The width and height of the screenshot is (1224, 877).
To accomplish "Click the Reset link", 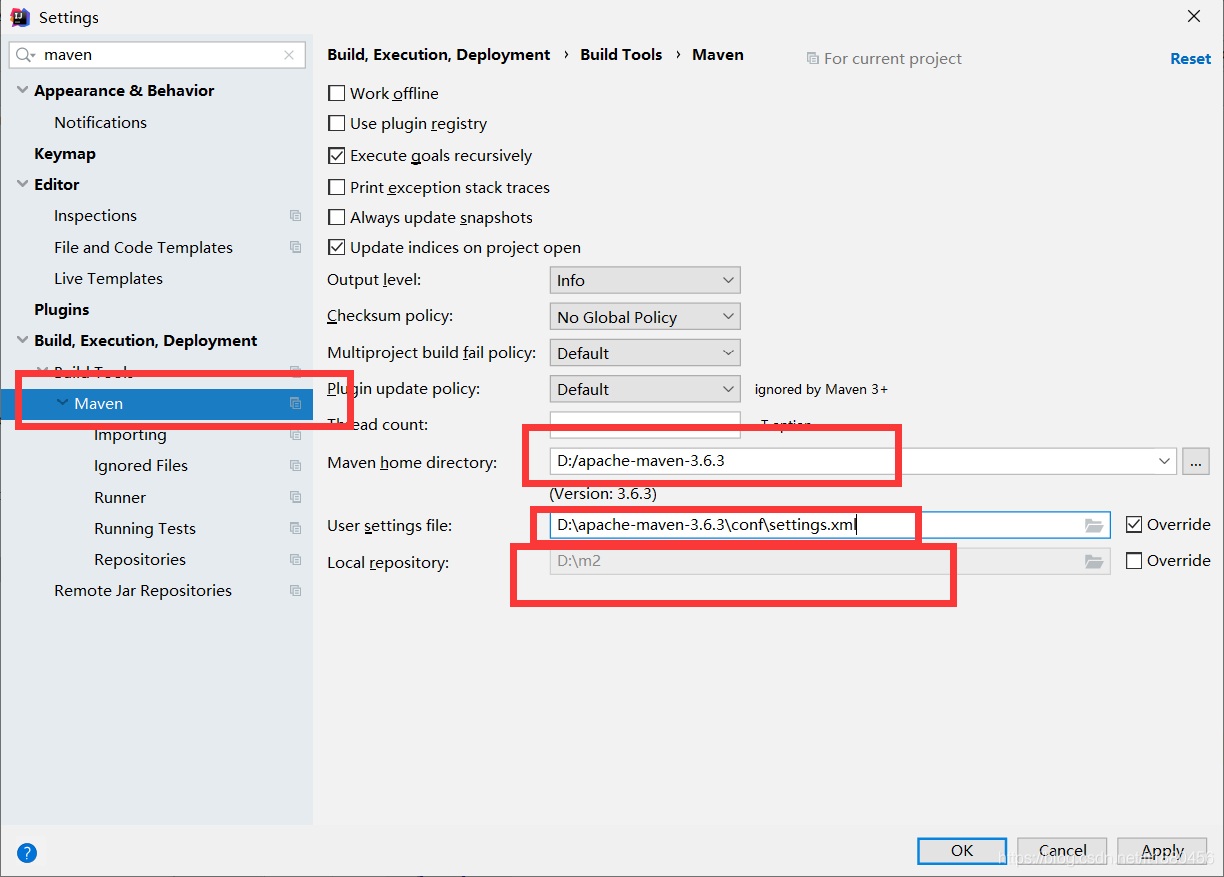I will pos(1190,59).
